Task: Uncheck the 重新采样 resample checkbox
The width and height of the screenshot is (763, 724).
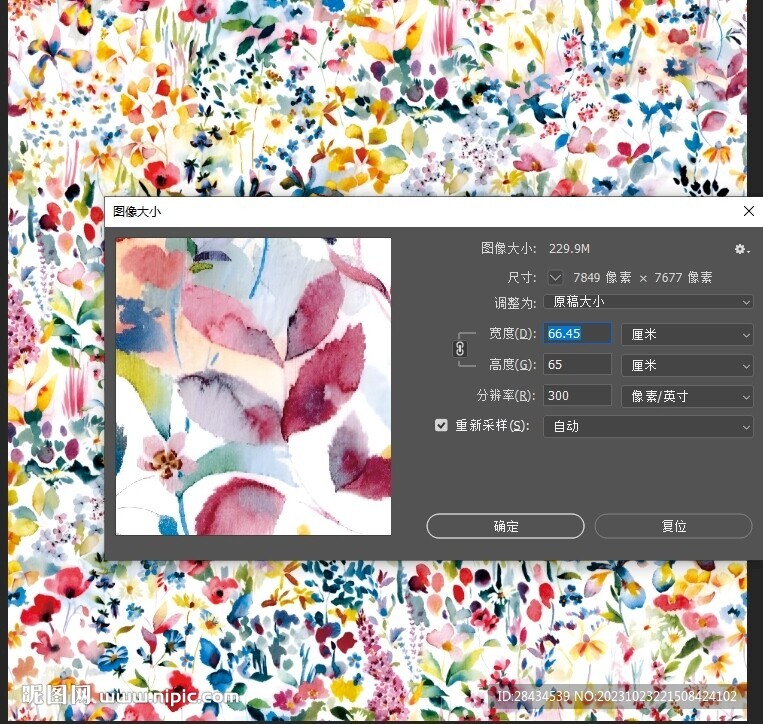Action: tap(441, 426)
